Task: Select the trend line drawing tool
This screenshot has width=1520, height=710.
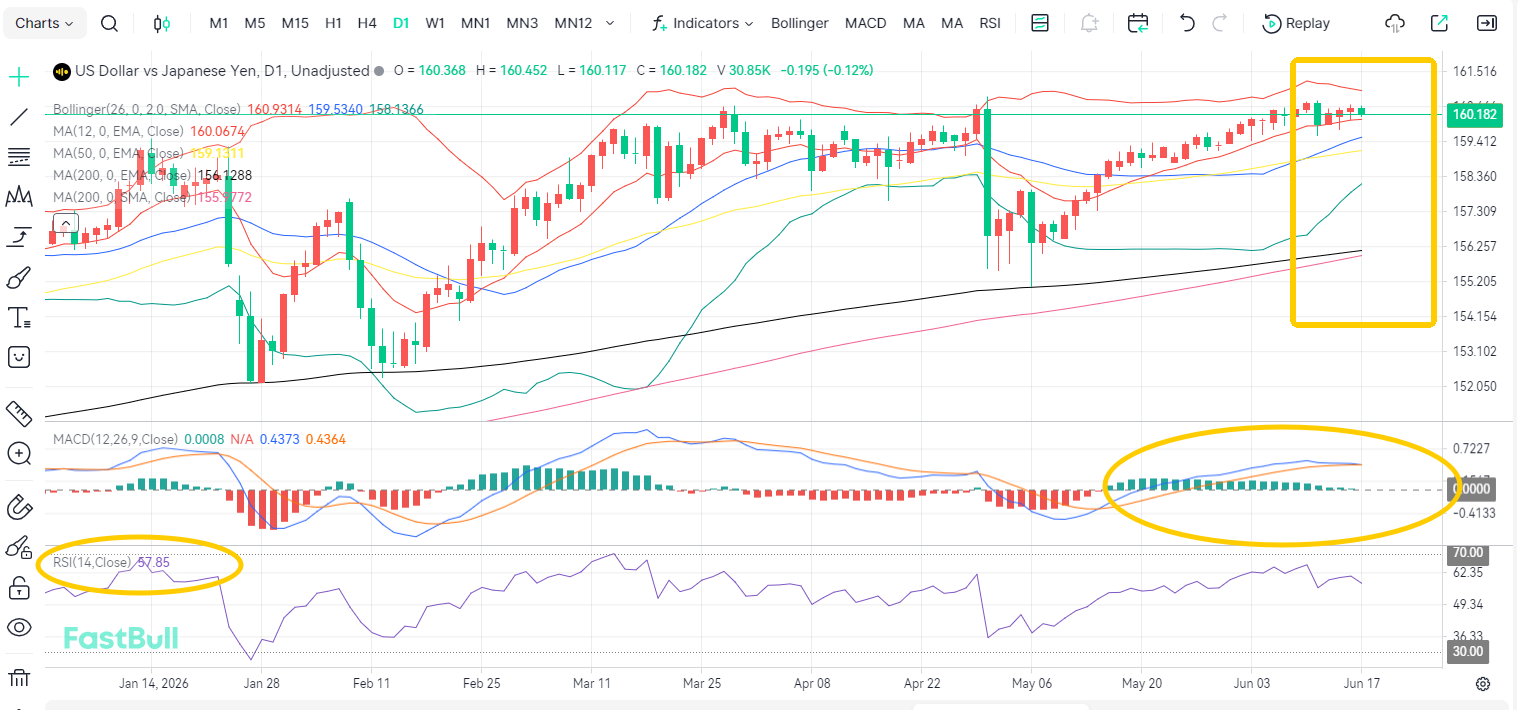Action: [18, 116]
